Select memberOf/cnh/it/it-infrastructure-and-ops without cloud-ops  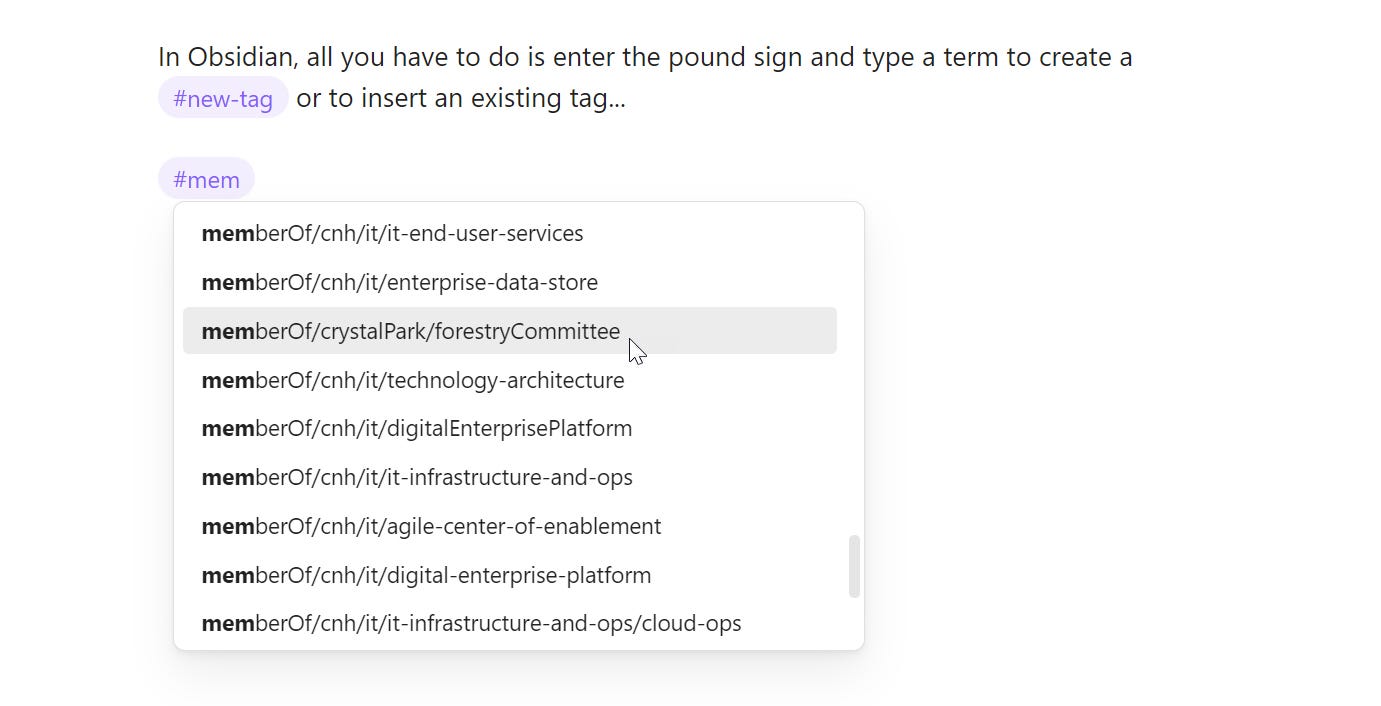point(509,477)
